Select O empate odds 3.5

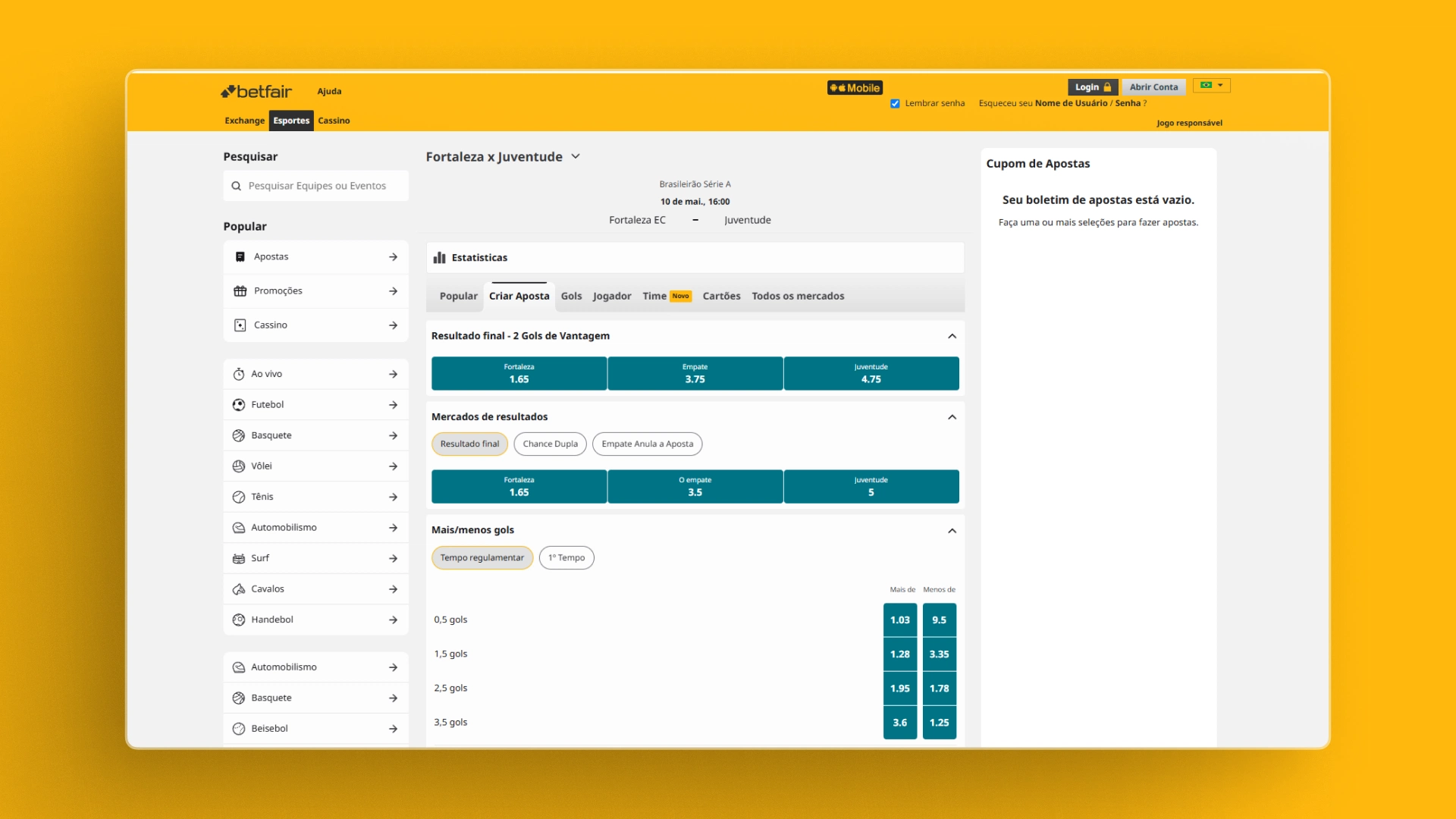(695, 487)
